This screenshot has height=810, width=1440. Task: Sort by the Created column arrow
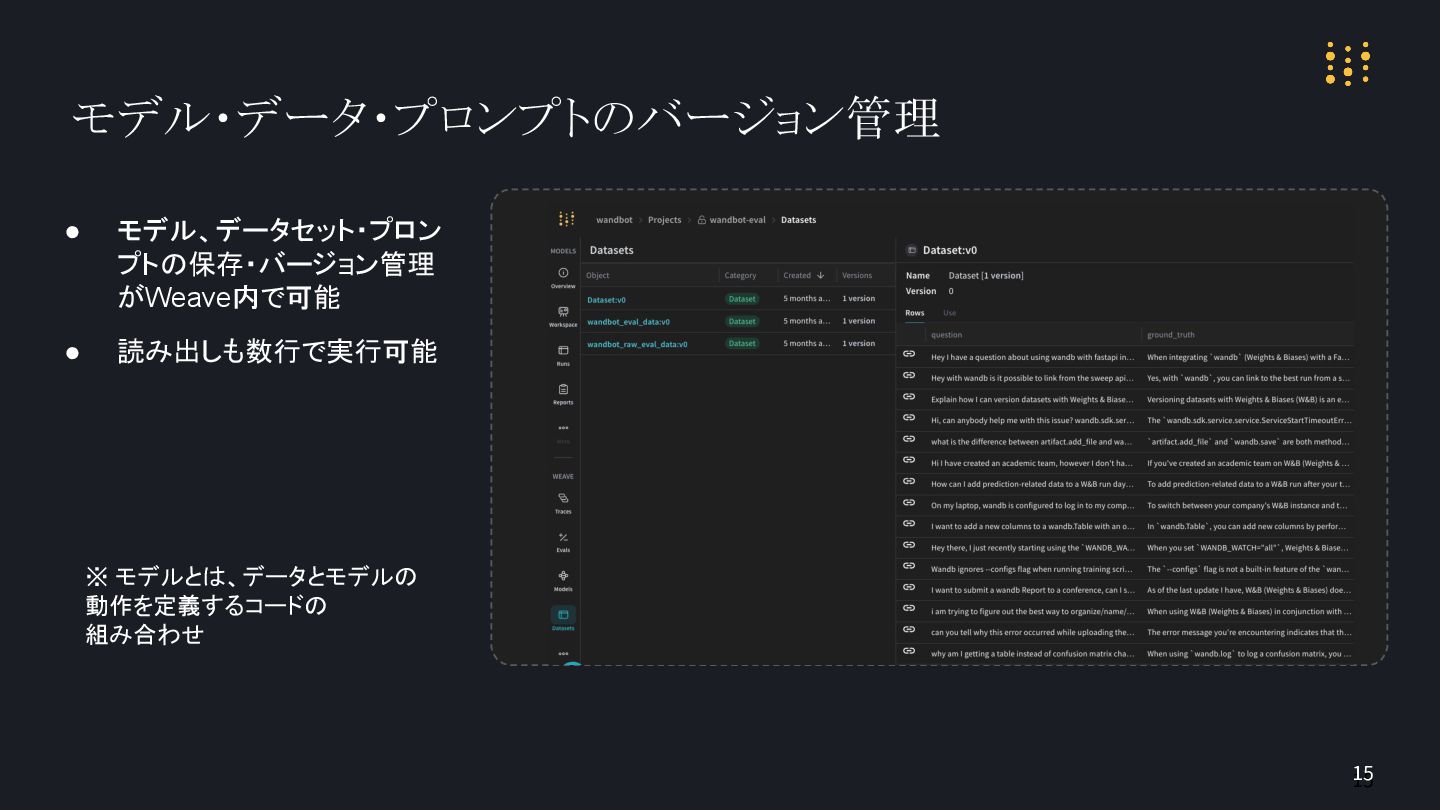point(821,275)
